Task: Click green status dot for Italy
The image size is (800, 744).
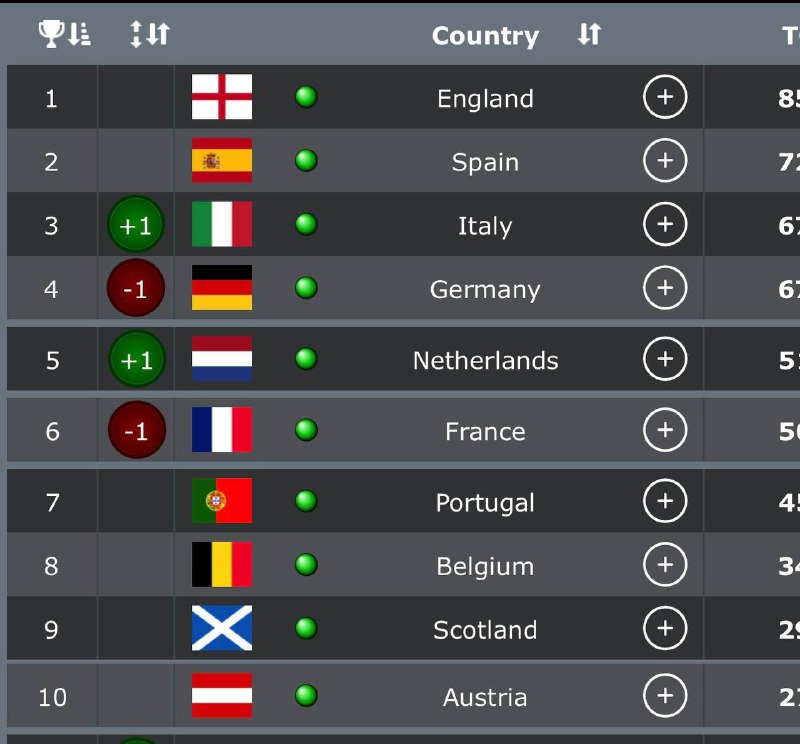Action: coord(306,224)
